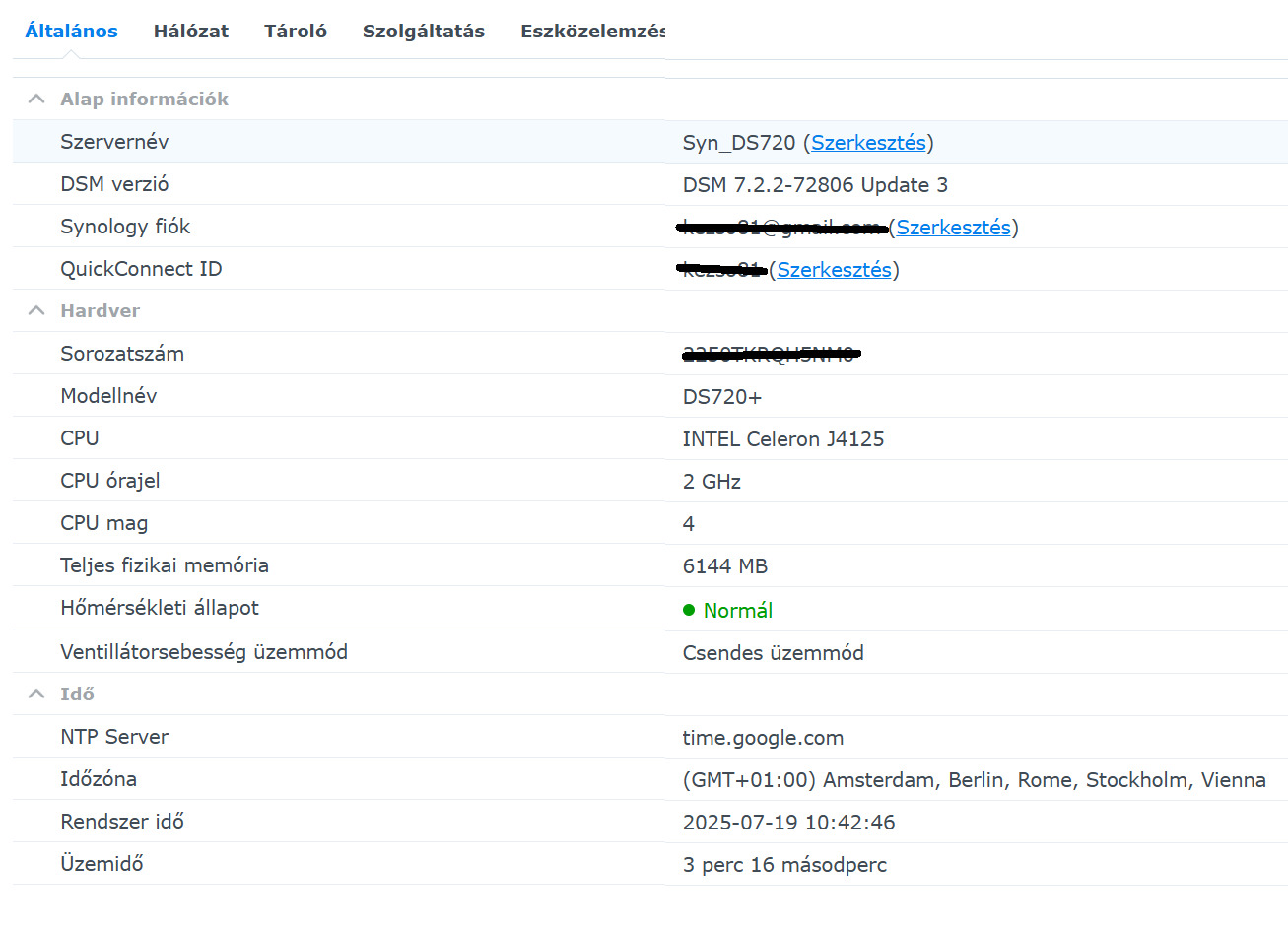Open the Általános tab
The width and height of the screenshot is (1288, 929).
pos(71,31)
